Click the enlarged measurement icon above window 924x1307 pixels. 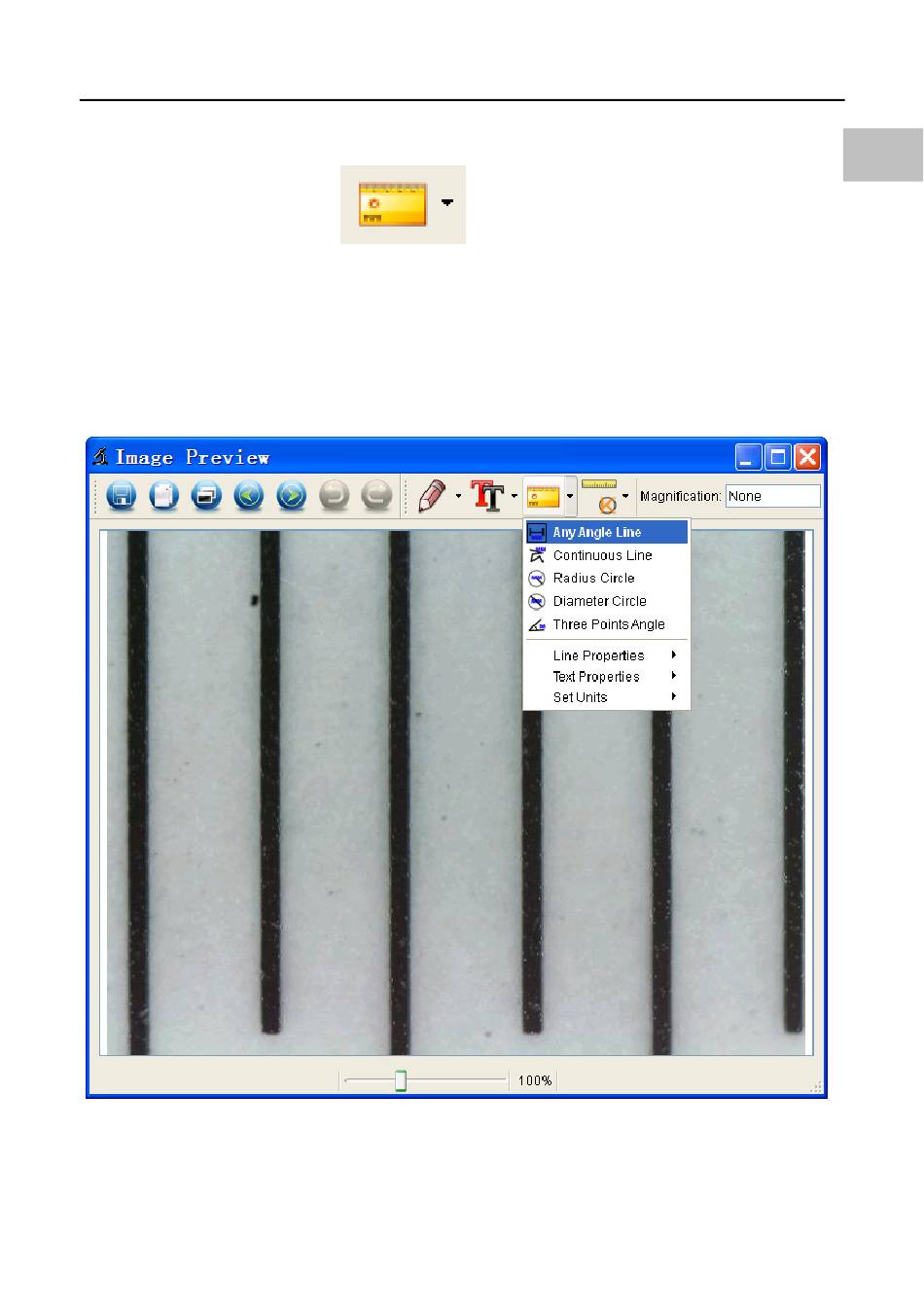click(393, 204)
